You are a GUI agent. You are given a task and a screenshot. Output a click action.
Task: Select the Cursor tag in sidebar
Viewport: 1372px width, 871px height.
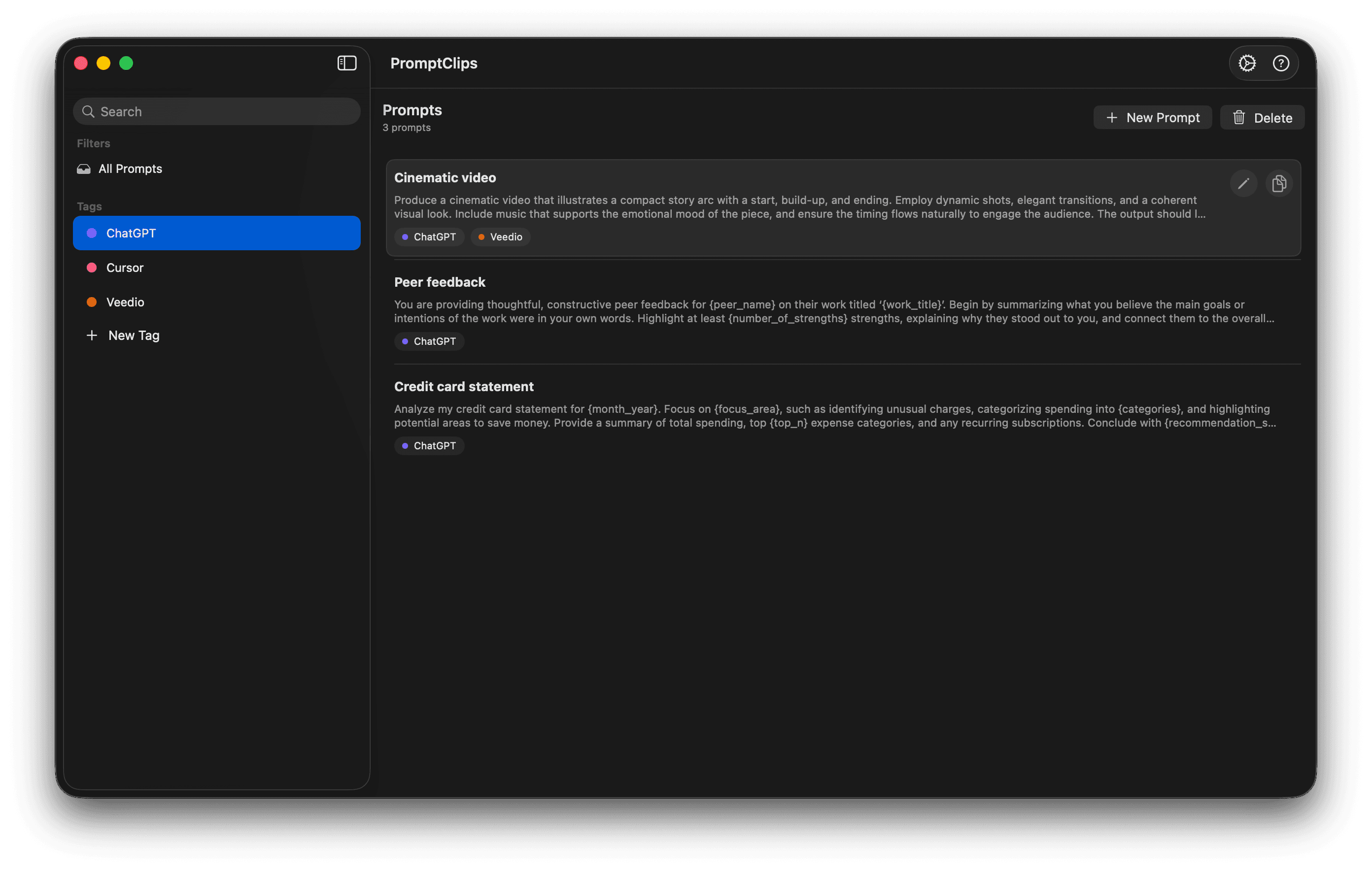[x=125, y=268]
